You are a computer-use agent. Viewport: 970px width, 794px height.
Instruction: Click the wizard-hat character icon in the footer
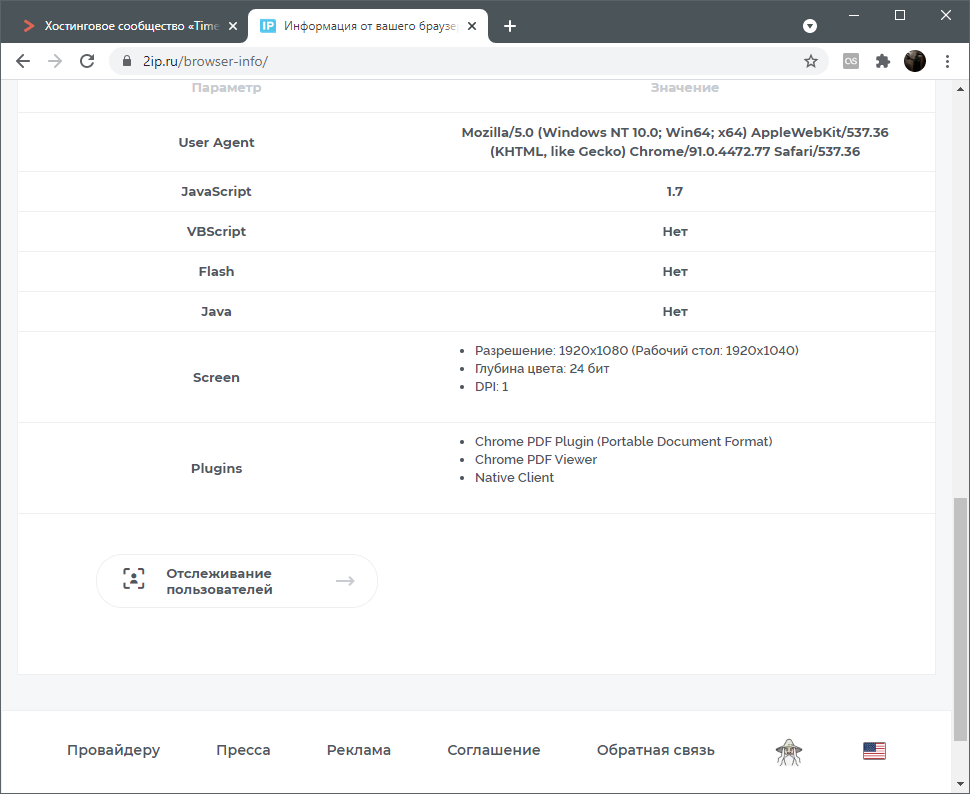pos(789,752)
